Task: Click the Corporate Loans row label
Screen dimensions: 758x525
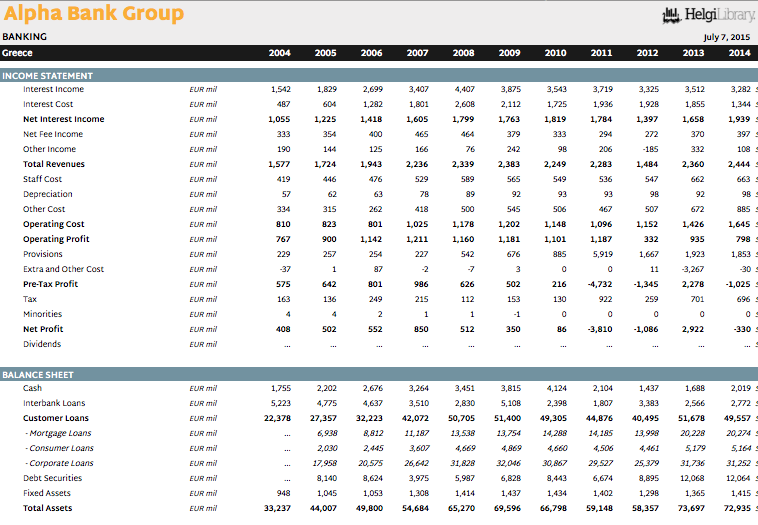Action: (59, 463)
